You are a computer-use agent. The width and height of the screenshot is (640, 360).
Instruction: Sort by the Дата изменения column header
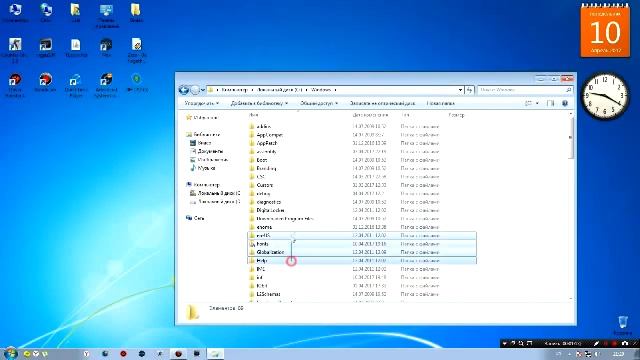370,115
